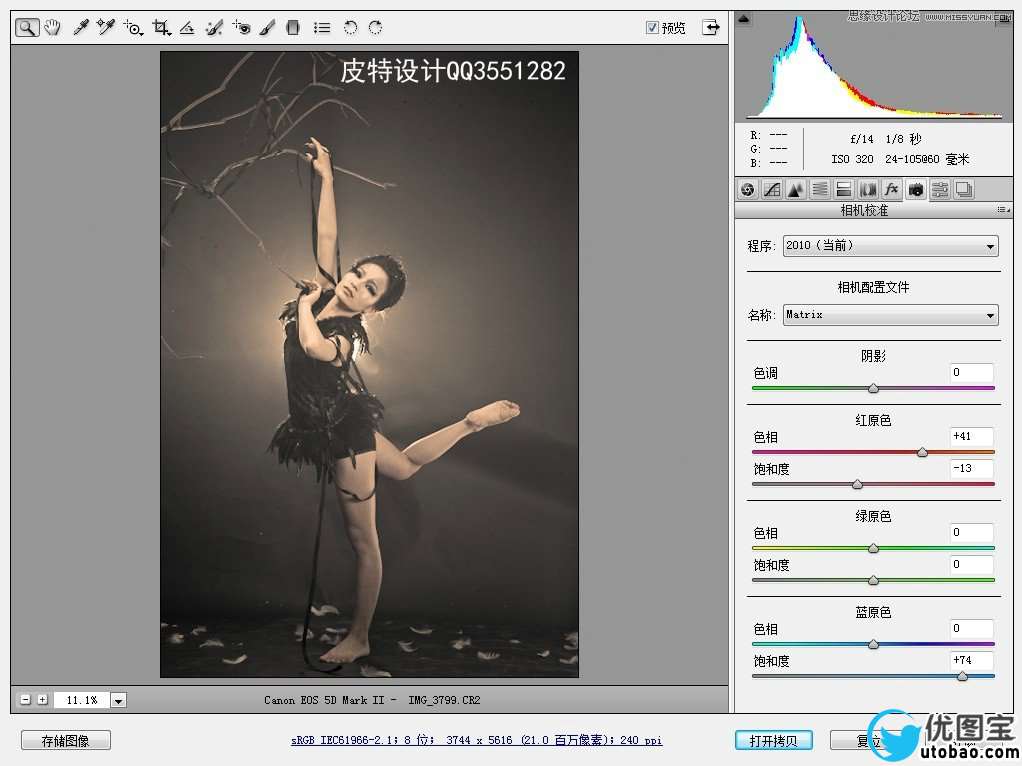Select the Red Eye Removal tool

pyautogui.click(x=241, y=27)
